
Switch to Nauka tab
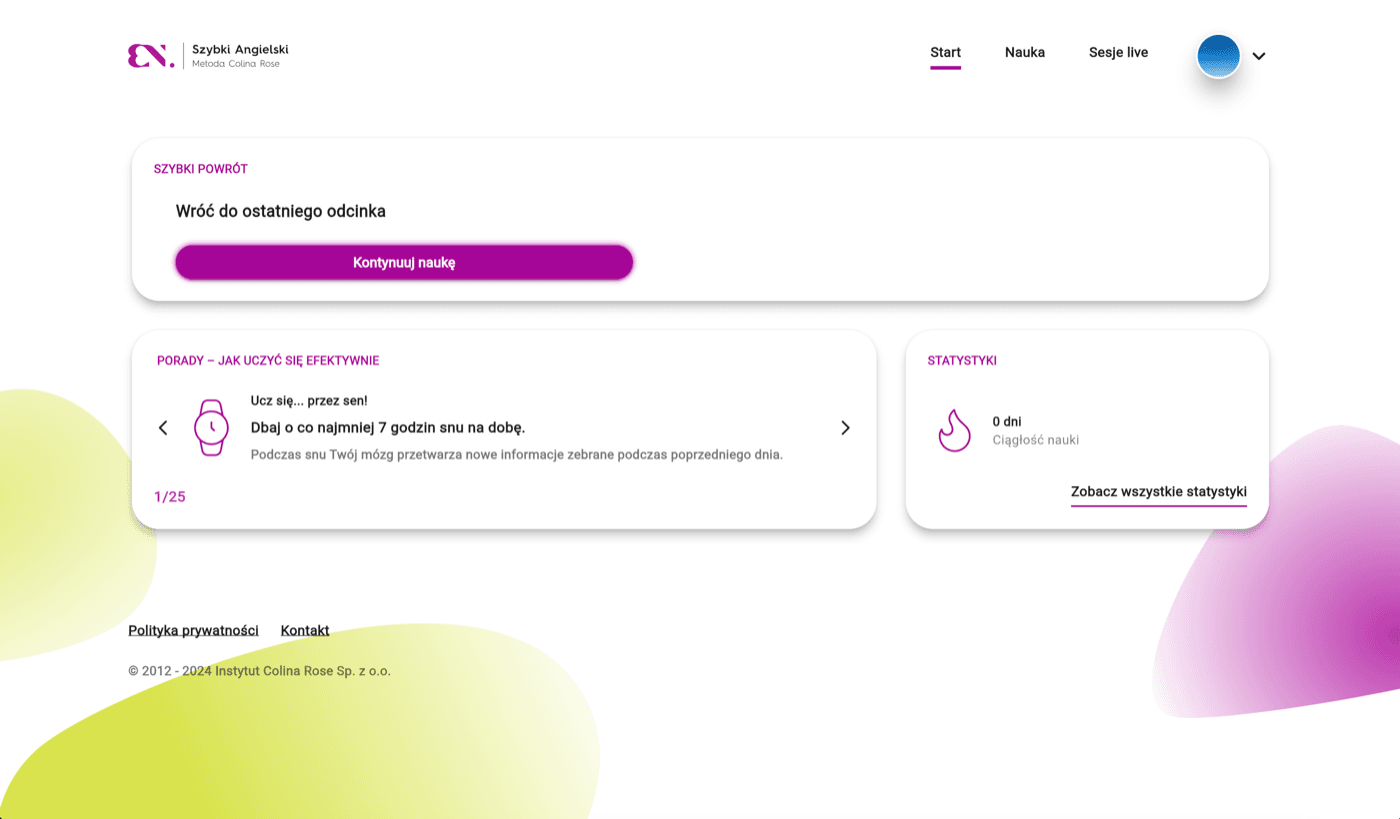pyautogui.click(x=1025, y=53)
